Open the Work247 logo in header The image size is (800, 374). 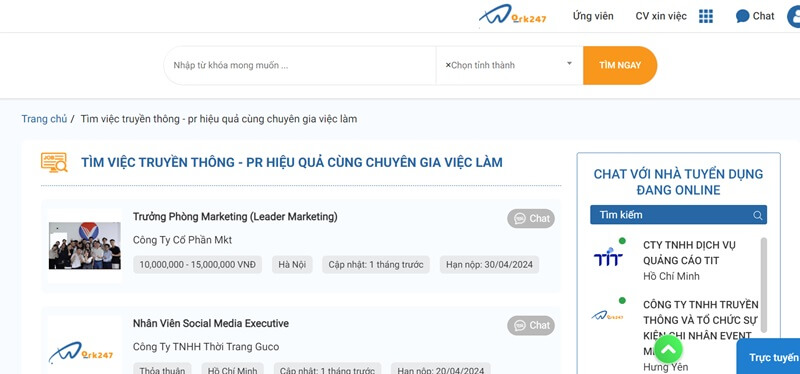(512, 15)
